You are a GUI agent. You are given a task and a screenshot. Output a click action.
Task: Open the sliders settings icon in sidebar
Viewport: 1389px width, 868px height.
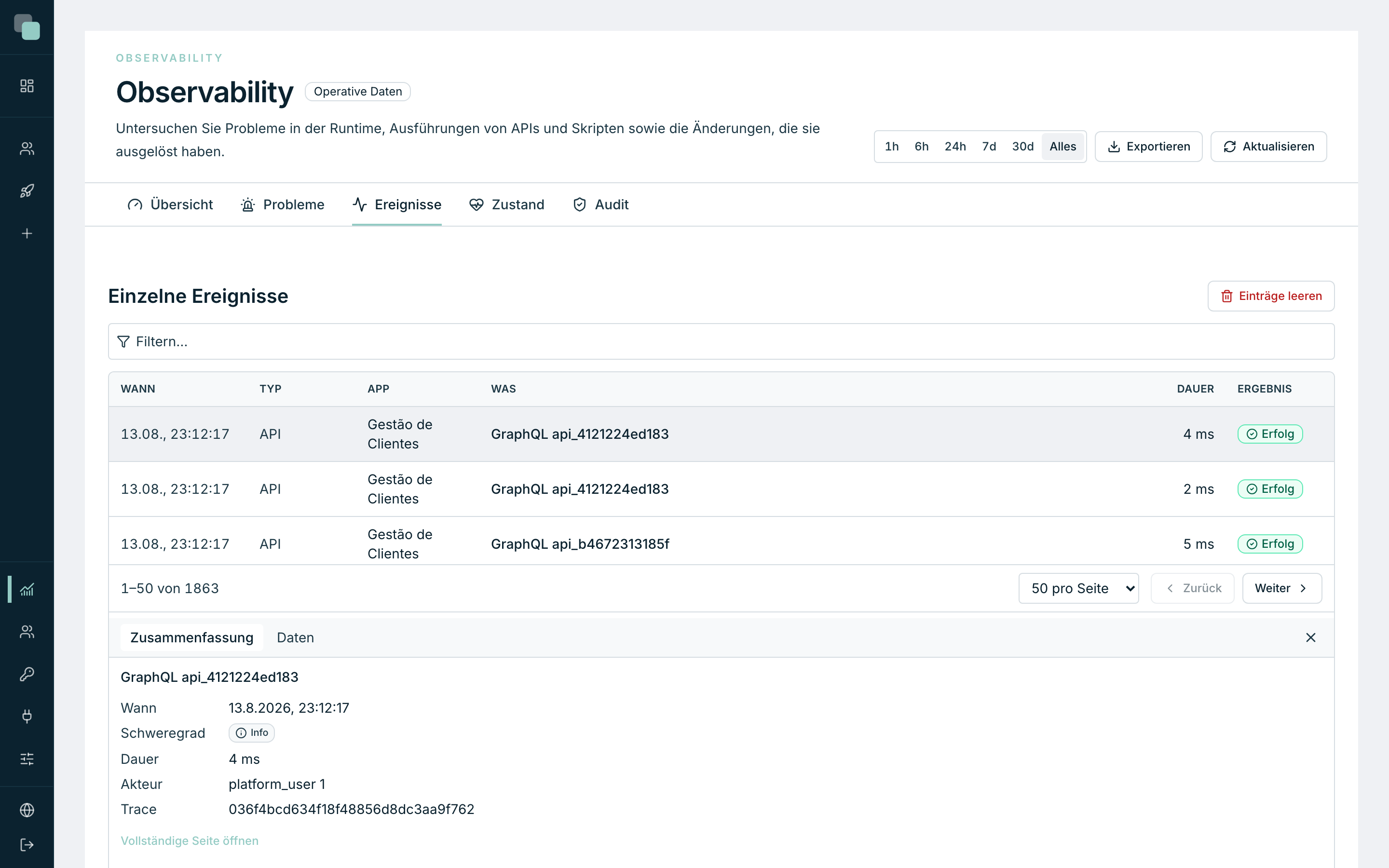click(27, 759)
